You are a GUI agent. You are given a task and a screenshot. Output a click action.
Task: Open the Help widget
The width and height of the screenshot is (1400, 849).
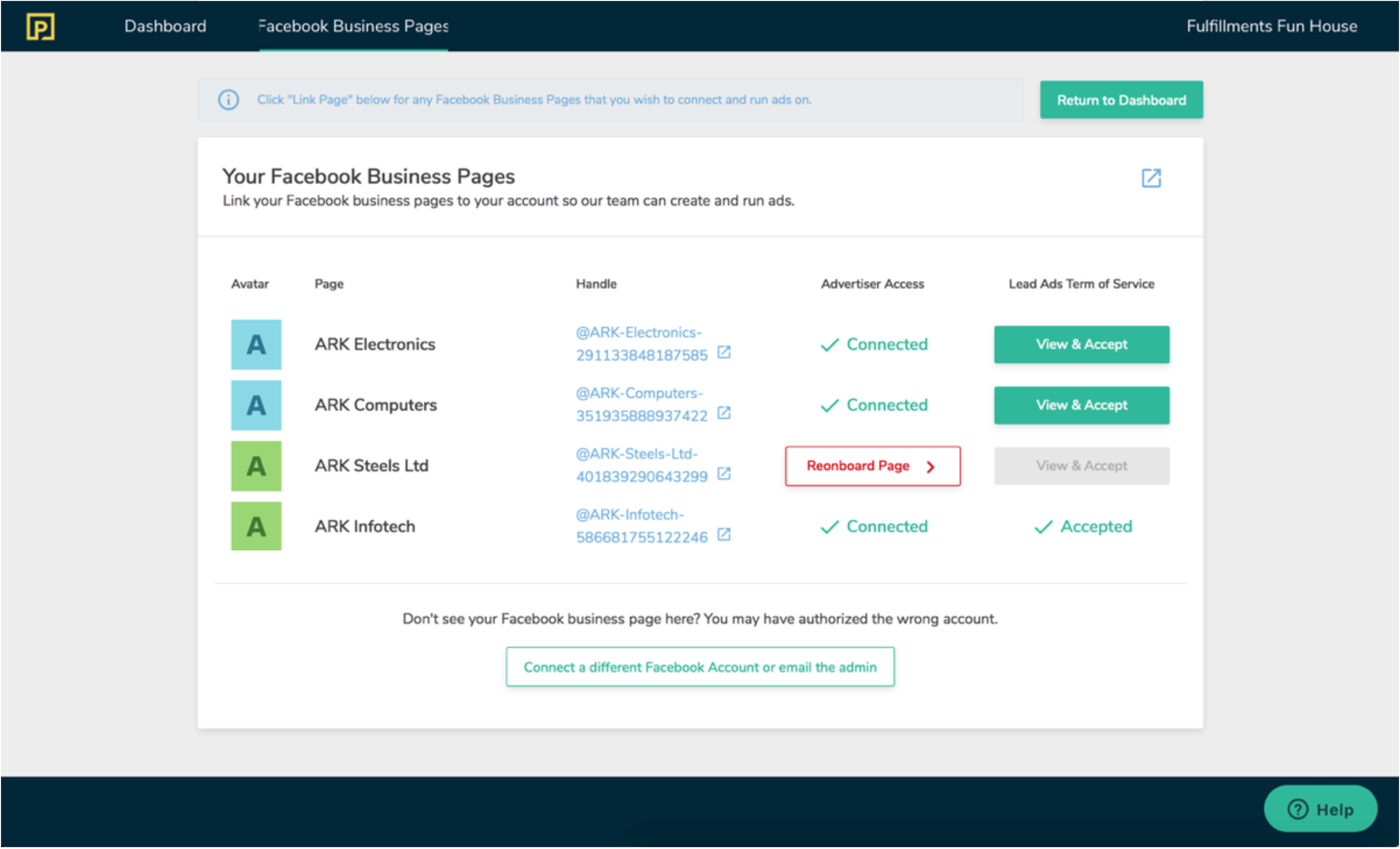point(1320,809)
